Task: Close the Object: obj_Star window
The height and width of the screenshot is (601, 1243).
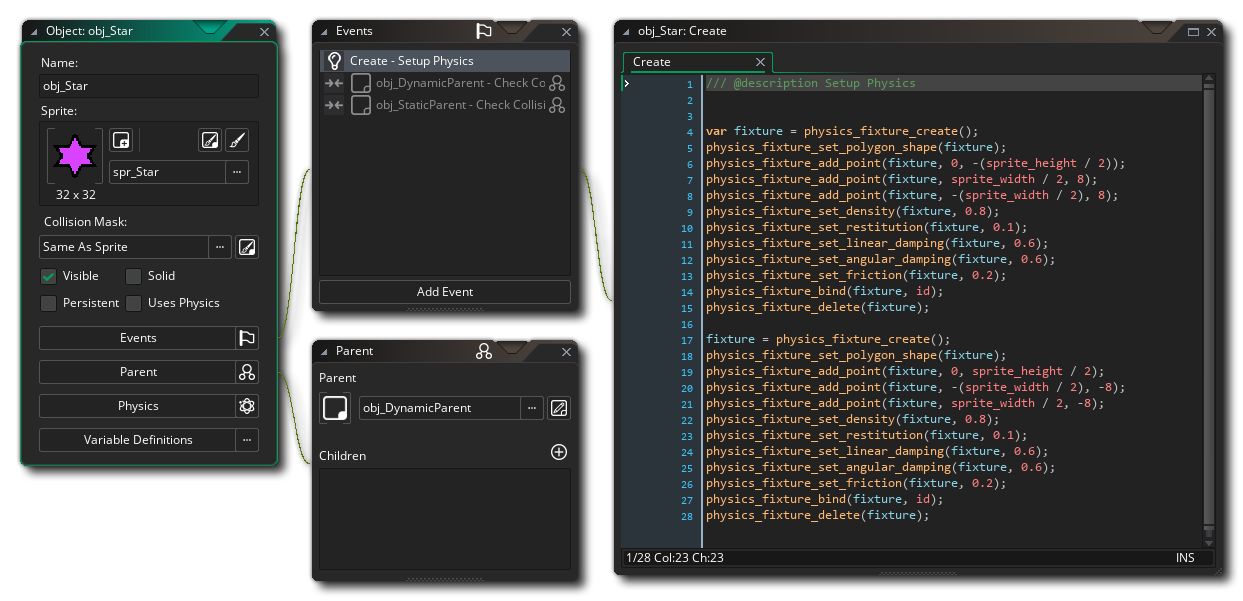Action: 264,32
